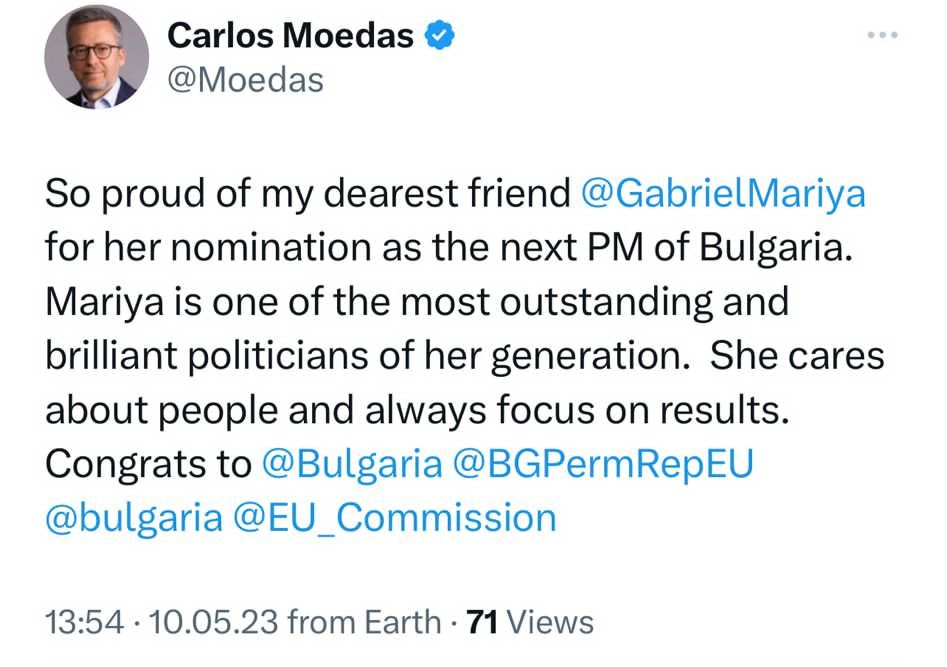Visit the @GabrielMariya mention
947x667 pixels.
point(723,194)
